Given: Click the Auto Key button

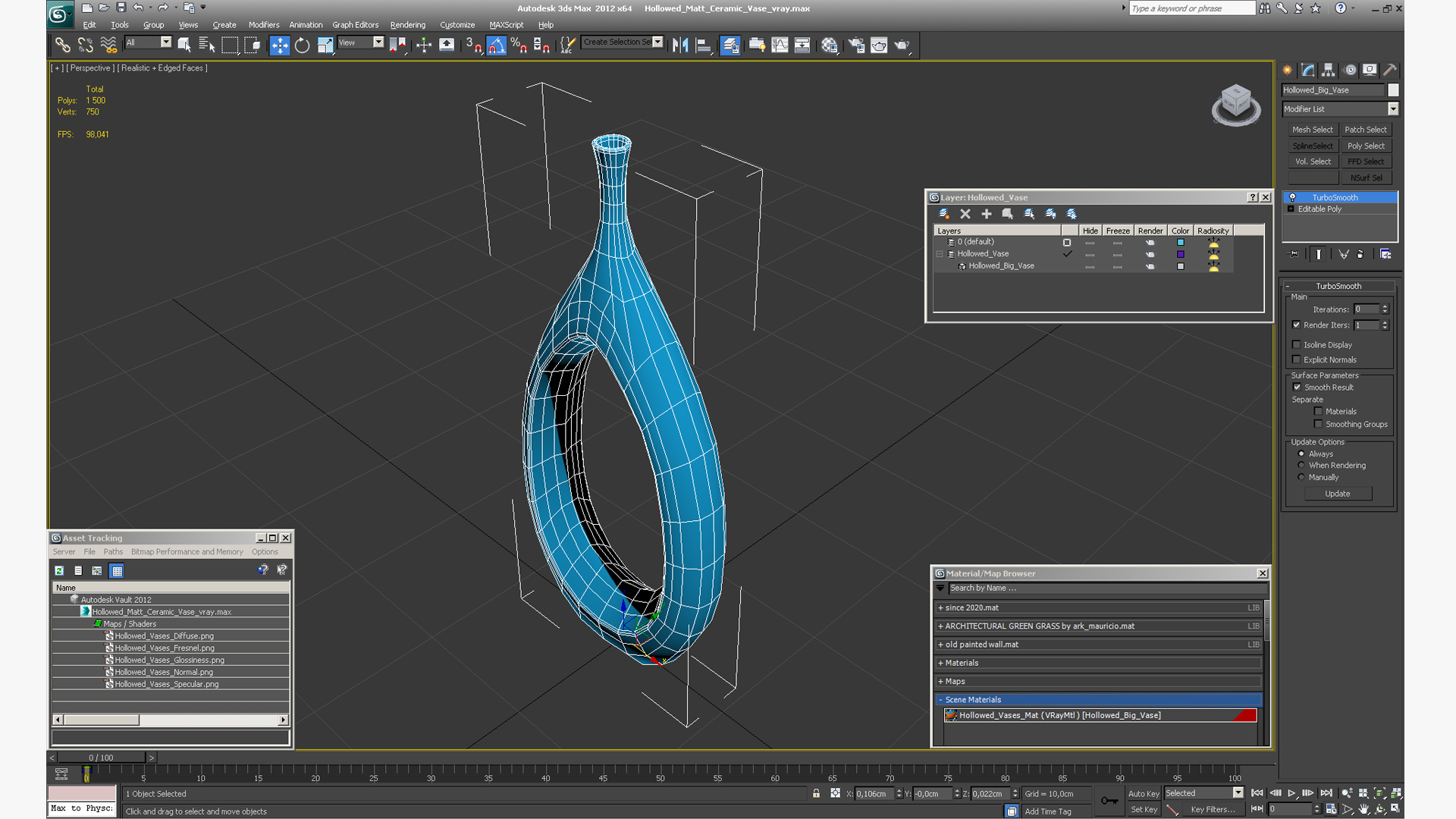Looking at the screenshot, I should (x=1144, y=793).
